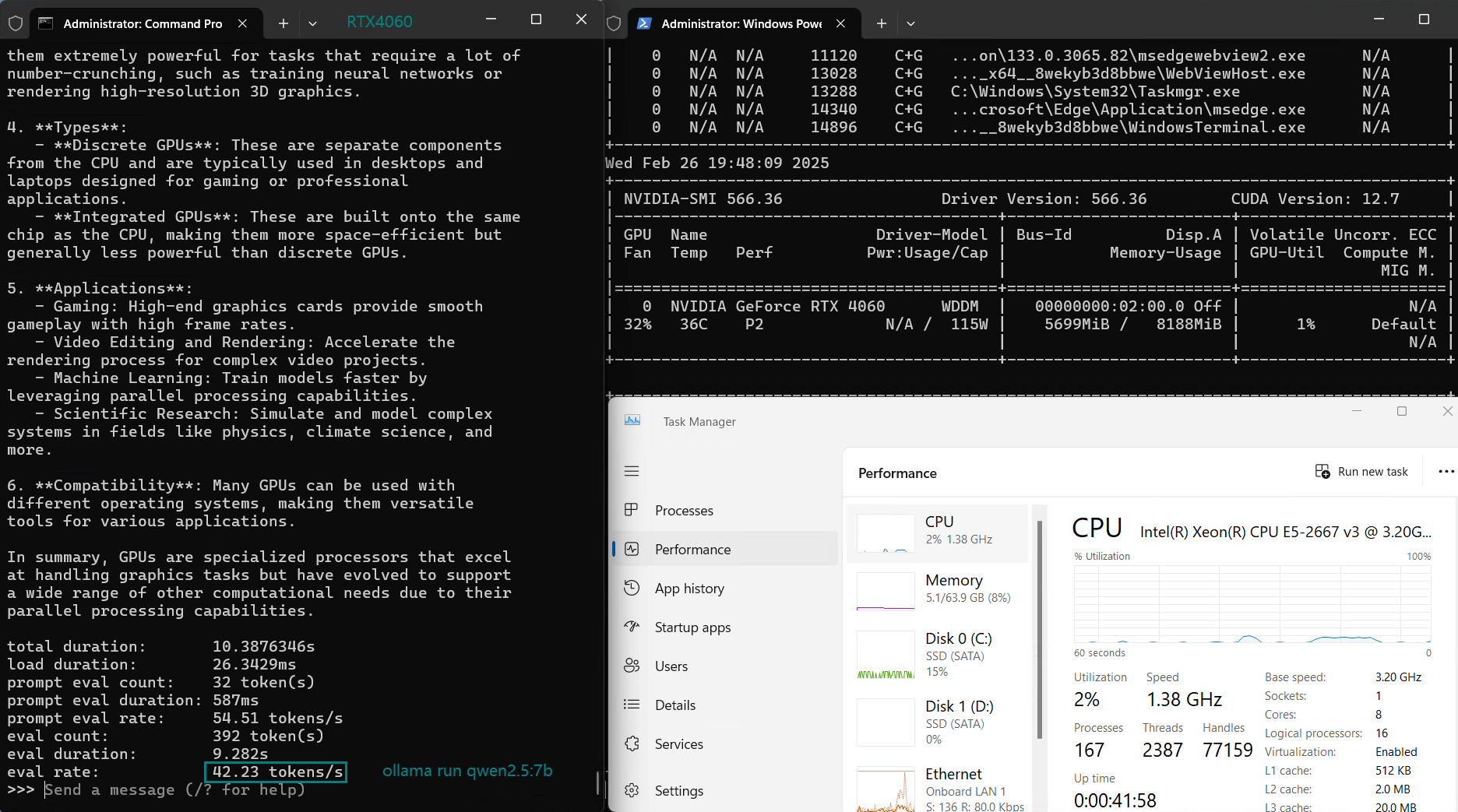Expand Command Prompt new tab dropdown arrow
The image size is (1458, 812).
click(312, 23)
